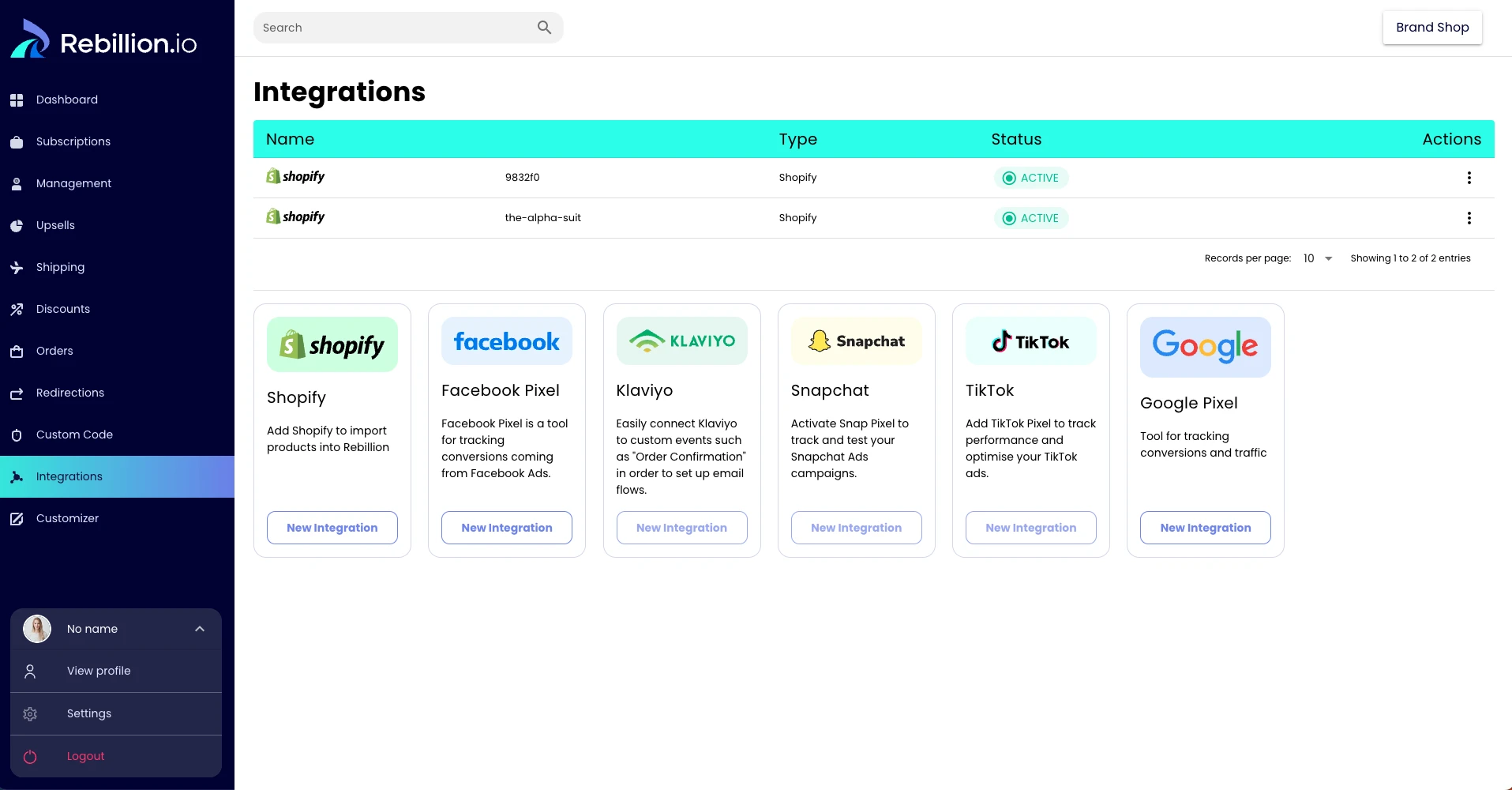Navigate to Upsells
Viewport: 1512px width, 790px height.
tap(117, 225)
